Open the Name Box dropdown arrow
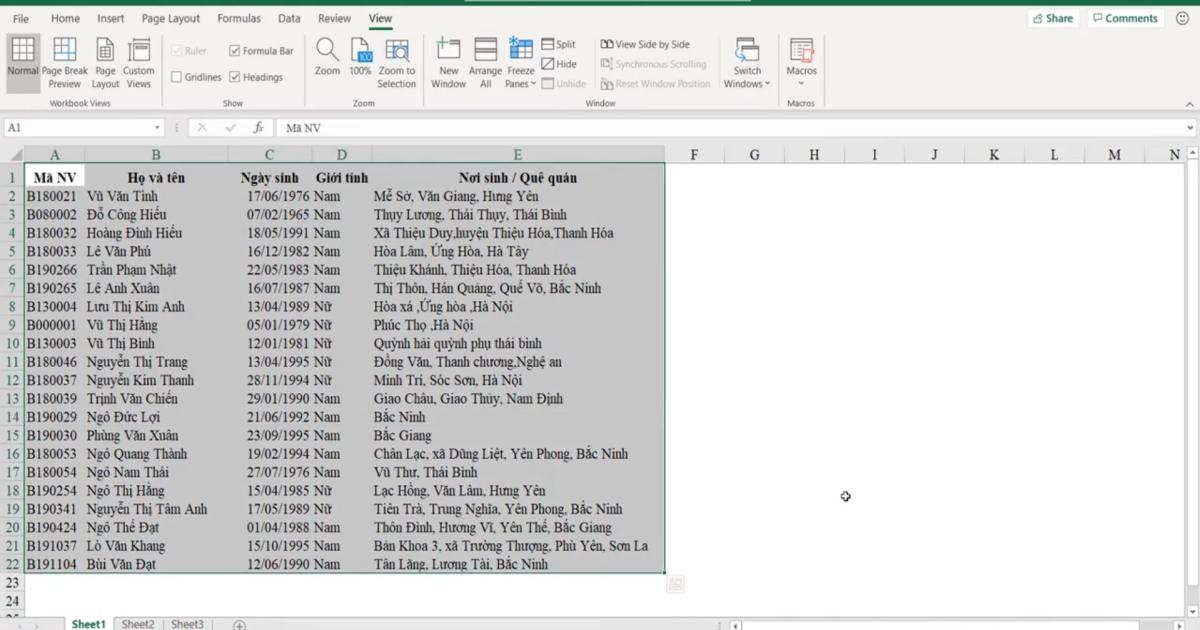 click(x=155, y=127)
